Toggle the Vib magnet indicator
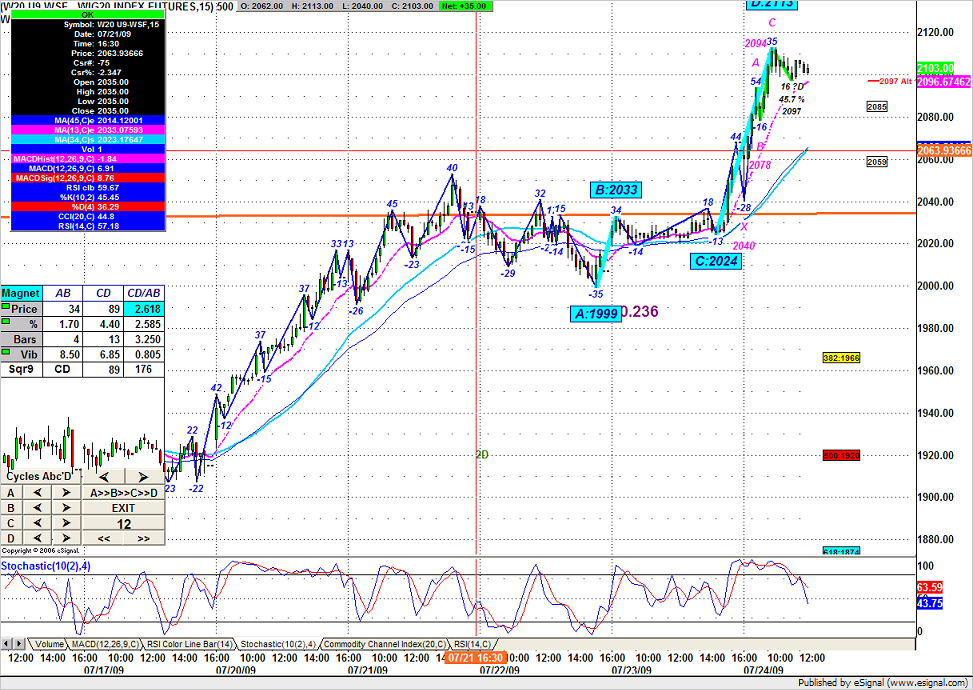This screenshot has height=690, width=973. pos(7,352)
